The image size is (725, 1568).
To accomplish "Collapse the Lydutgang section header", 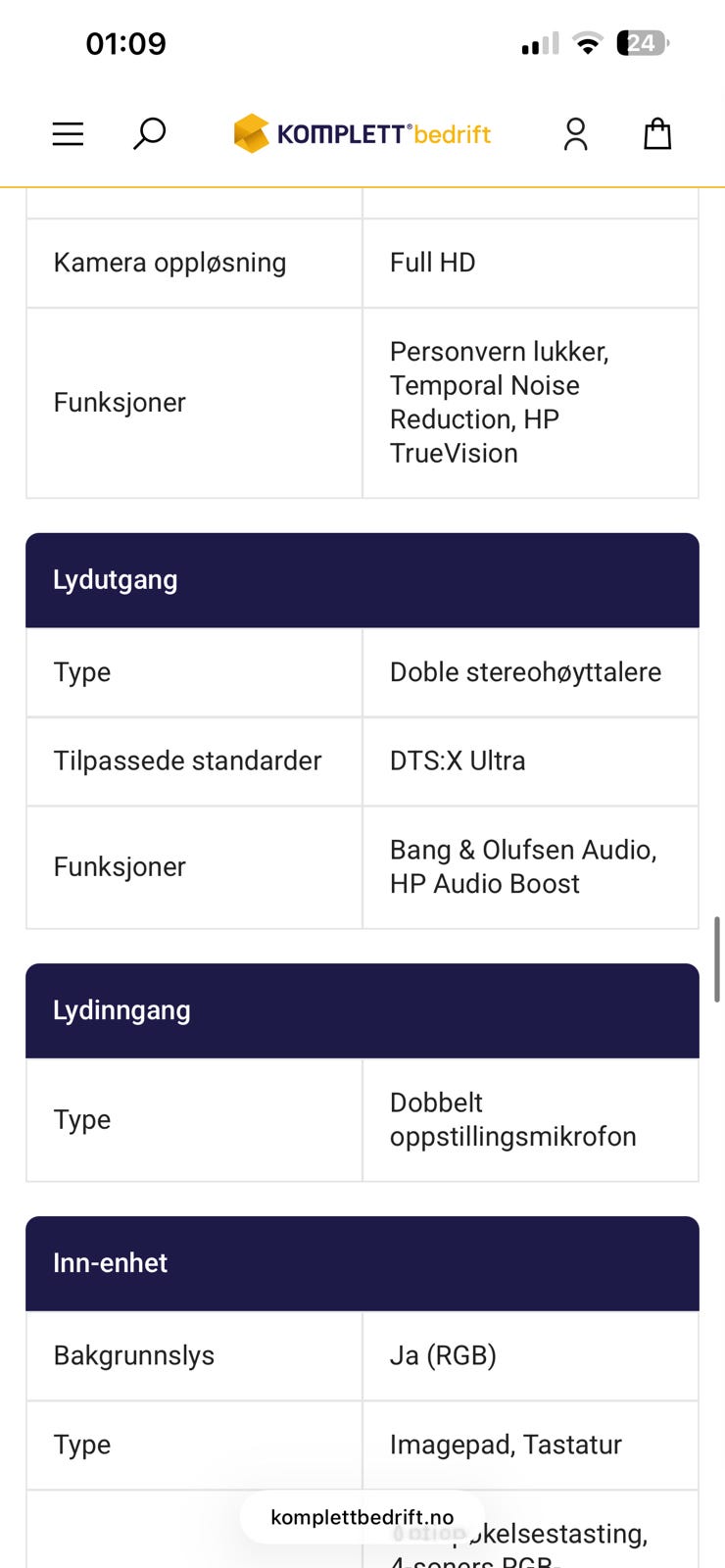I will 362,580.
